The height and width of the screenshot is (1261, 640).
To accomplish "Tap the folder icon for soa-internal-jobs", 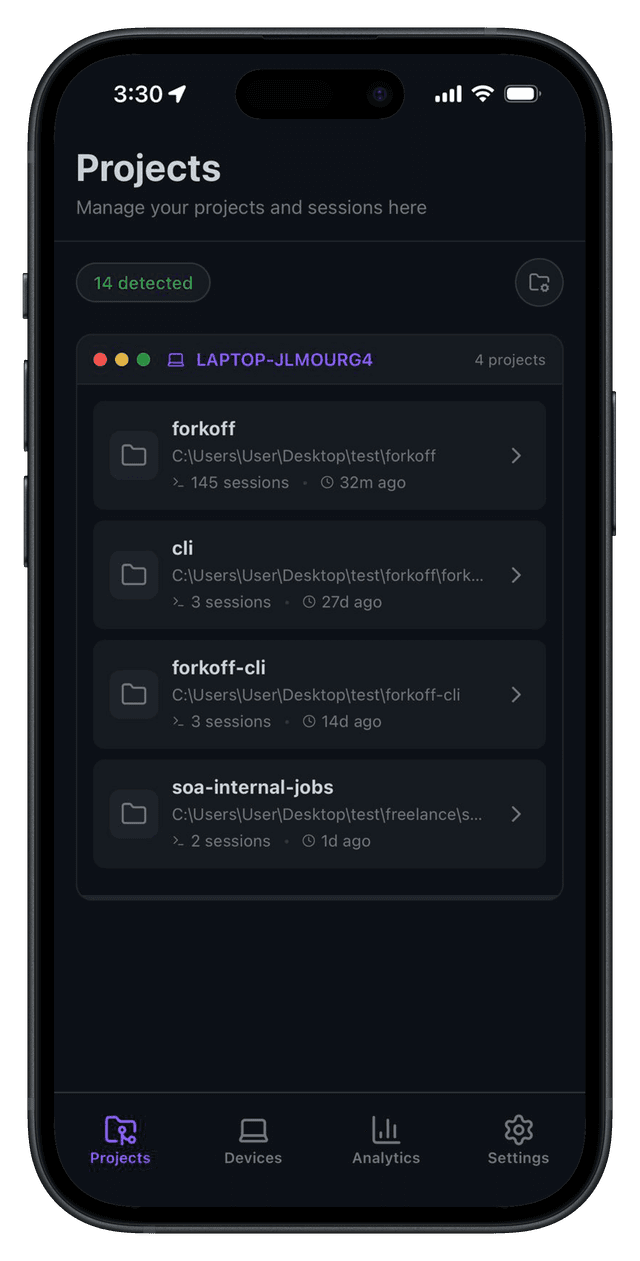I will 134,814.
